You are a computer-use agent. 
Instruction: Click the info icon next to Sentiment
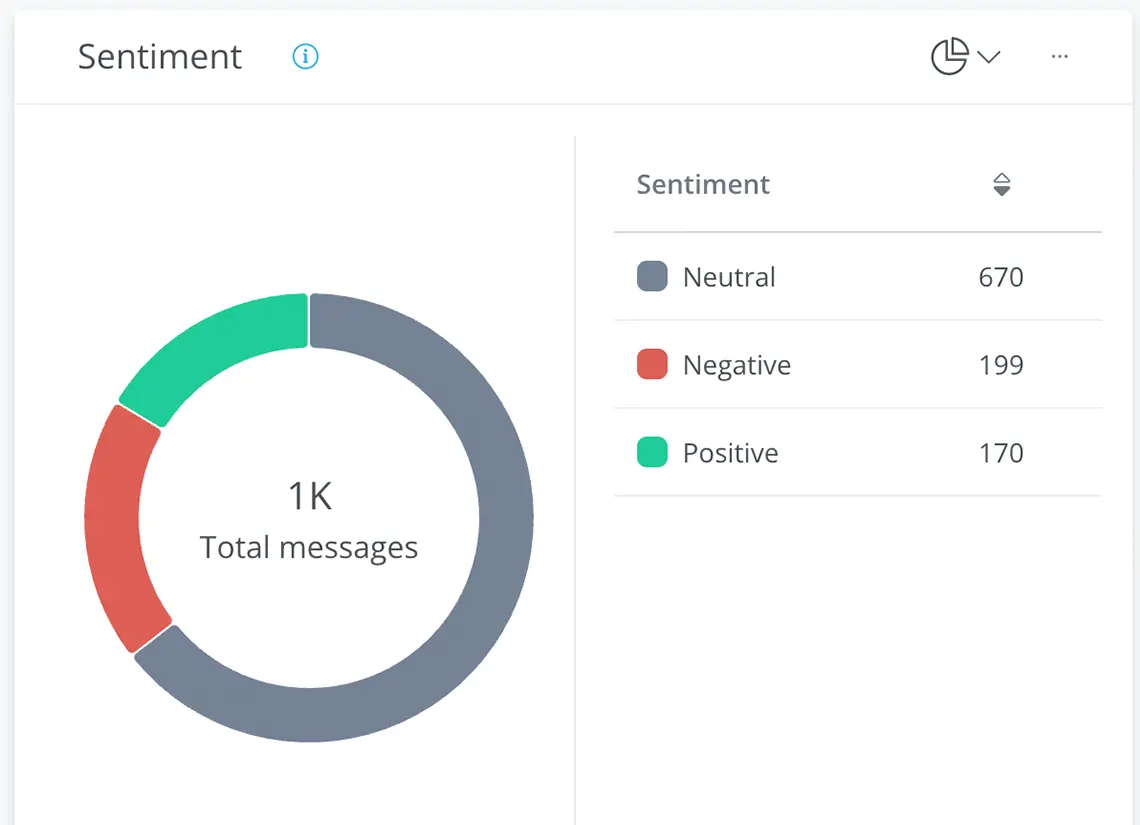coord(305,57)
